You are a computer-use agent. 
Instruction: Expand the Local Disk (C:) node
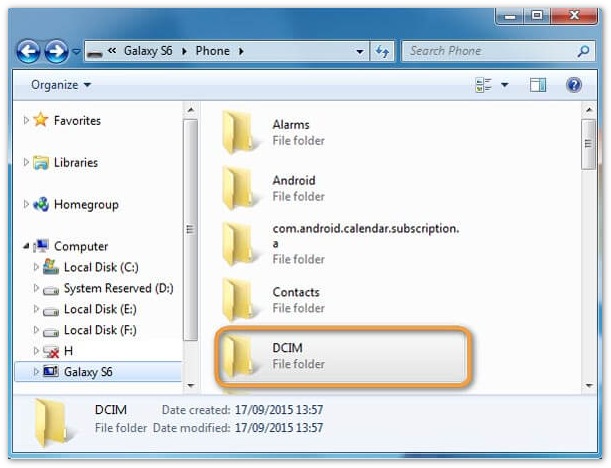(36, 267)
